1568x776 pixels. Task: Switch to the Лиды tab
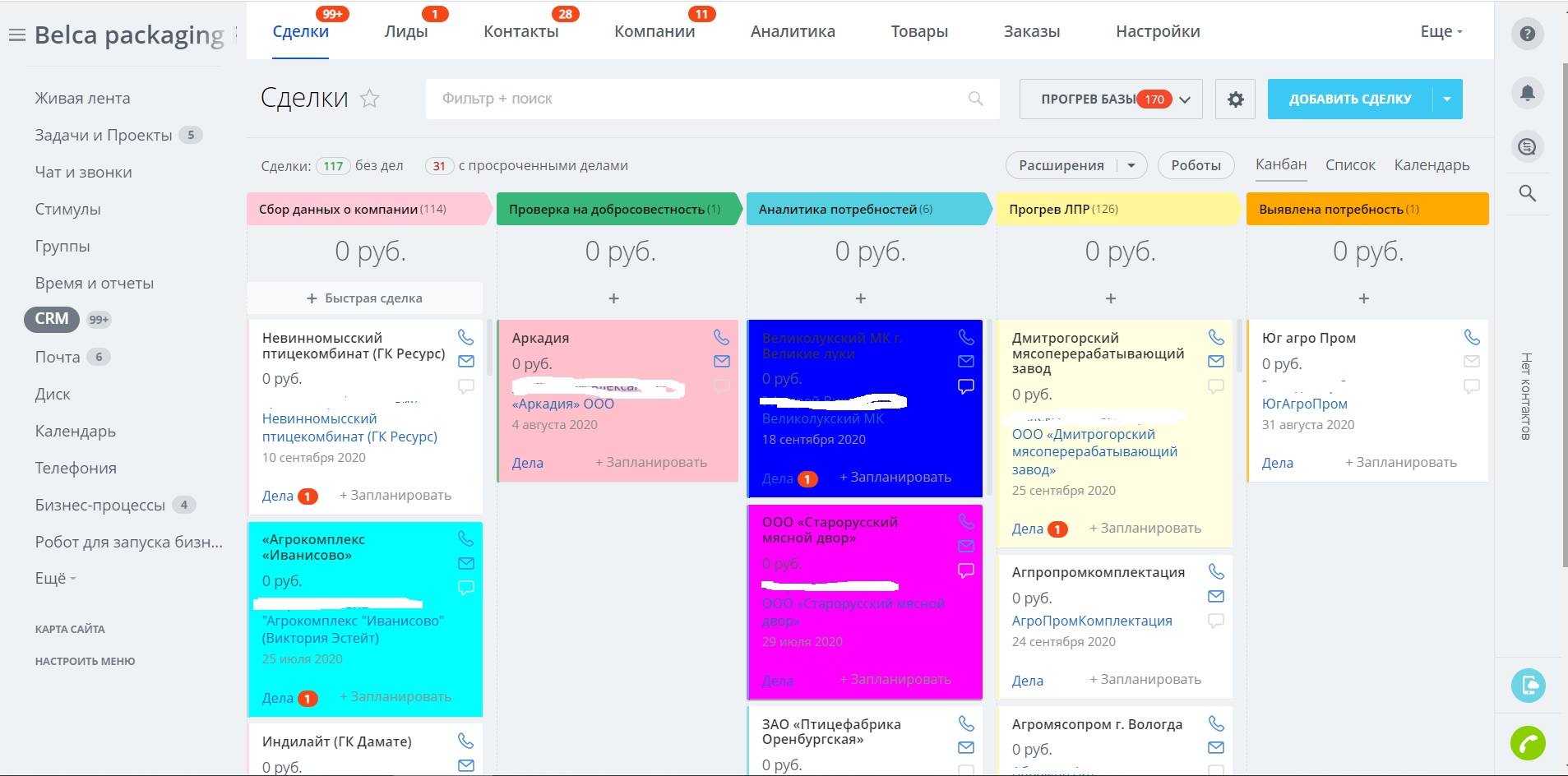(x=406, y=32)
